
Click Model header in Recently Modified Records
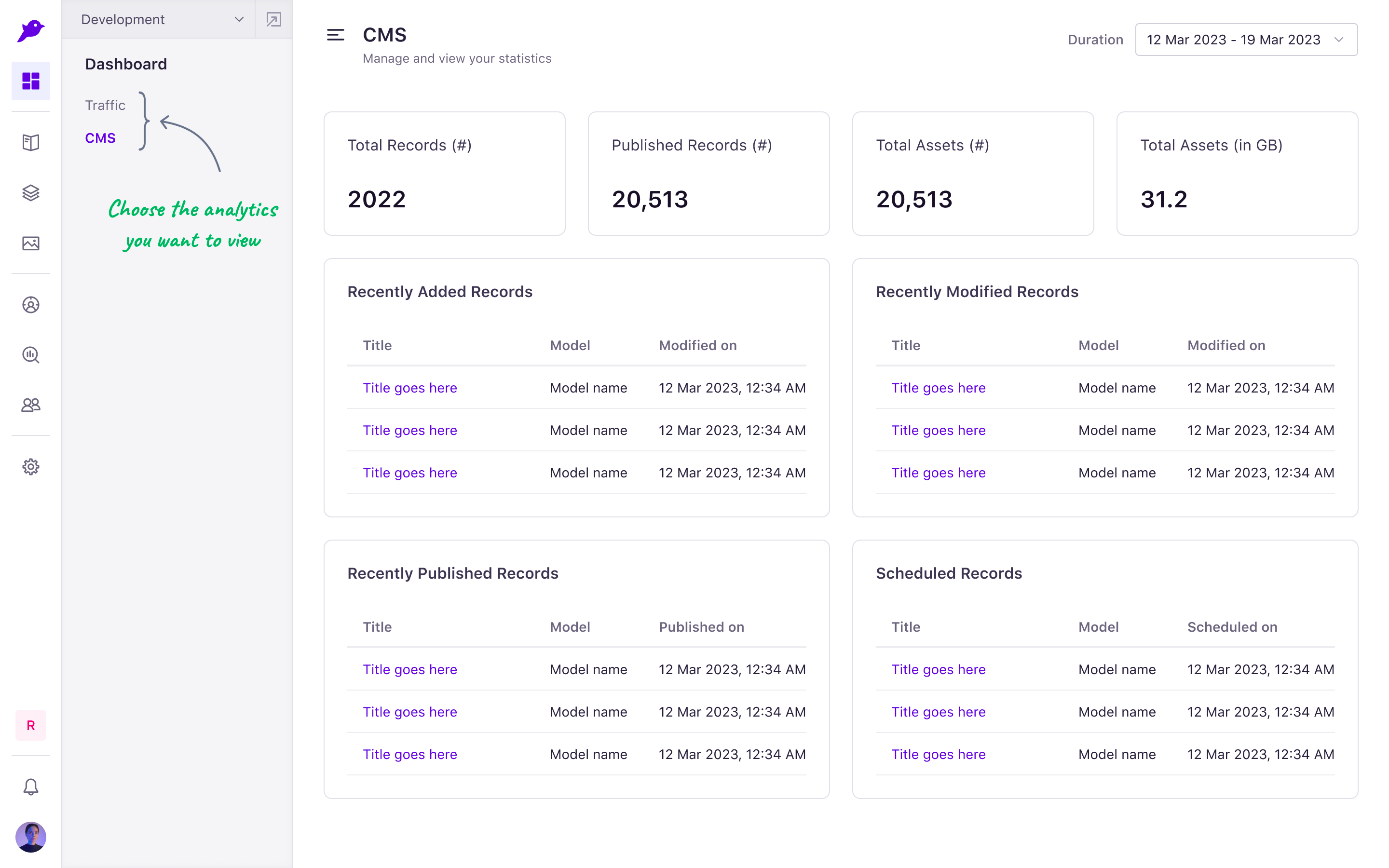coord(1098,345)
